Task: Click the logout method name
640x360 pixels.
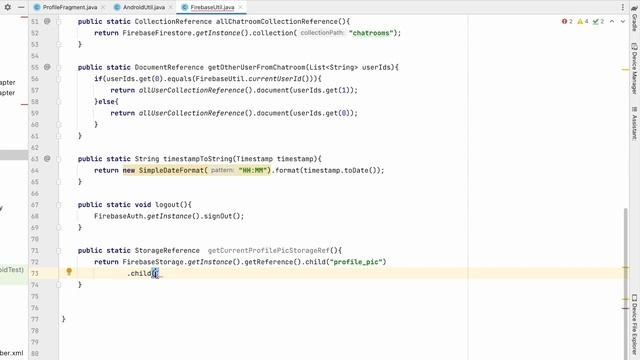Action: coord(167,204)
